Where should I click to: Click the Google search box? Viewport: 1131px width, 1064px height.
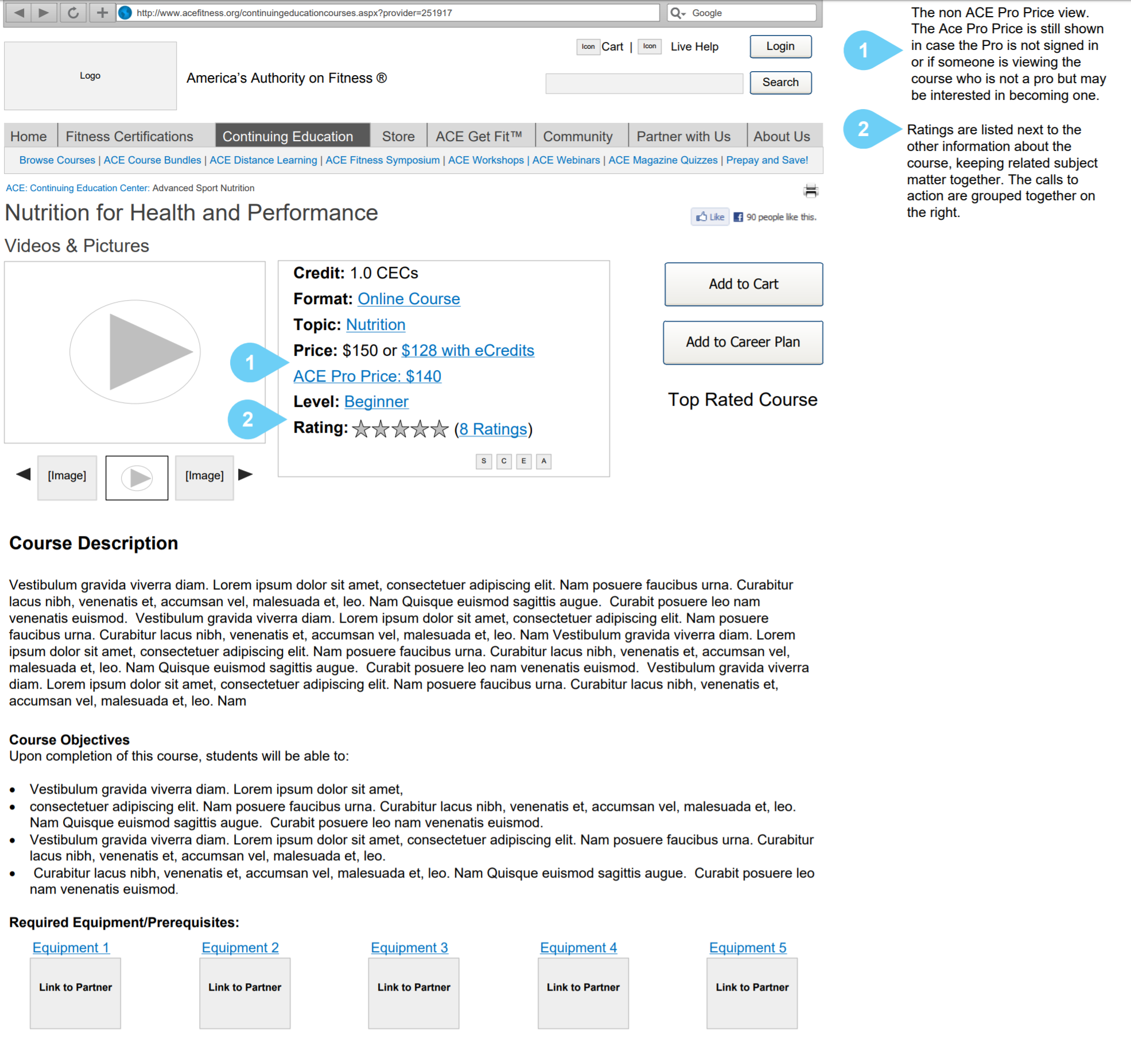(741, 13)
